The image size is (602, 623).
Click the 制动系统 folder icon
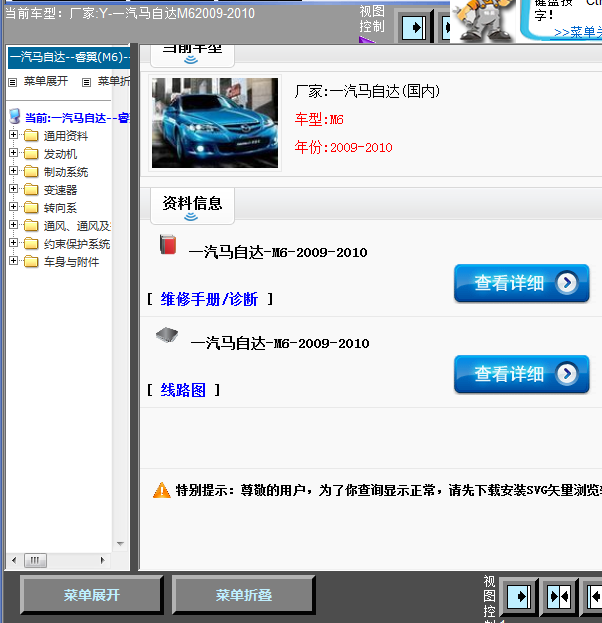click(x=31, y=172)
